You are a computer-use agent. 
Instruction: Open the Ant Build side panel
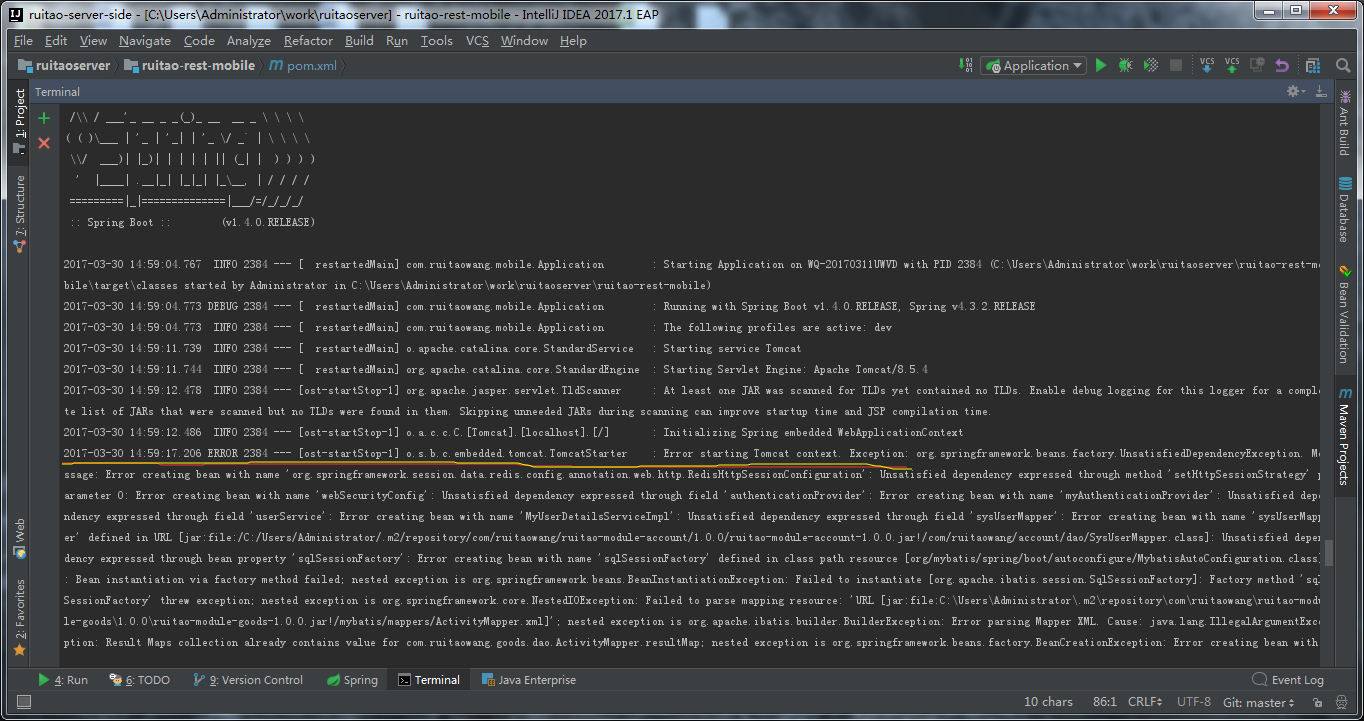coord(1344,123)
